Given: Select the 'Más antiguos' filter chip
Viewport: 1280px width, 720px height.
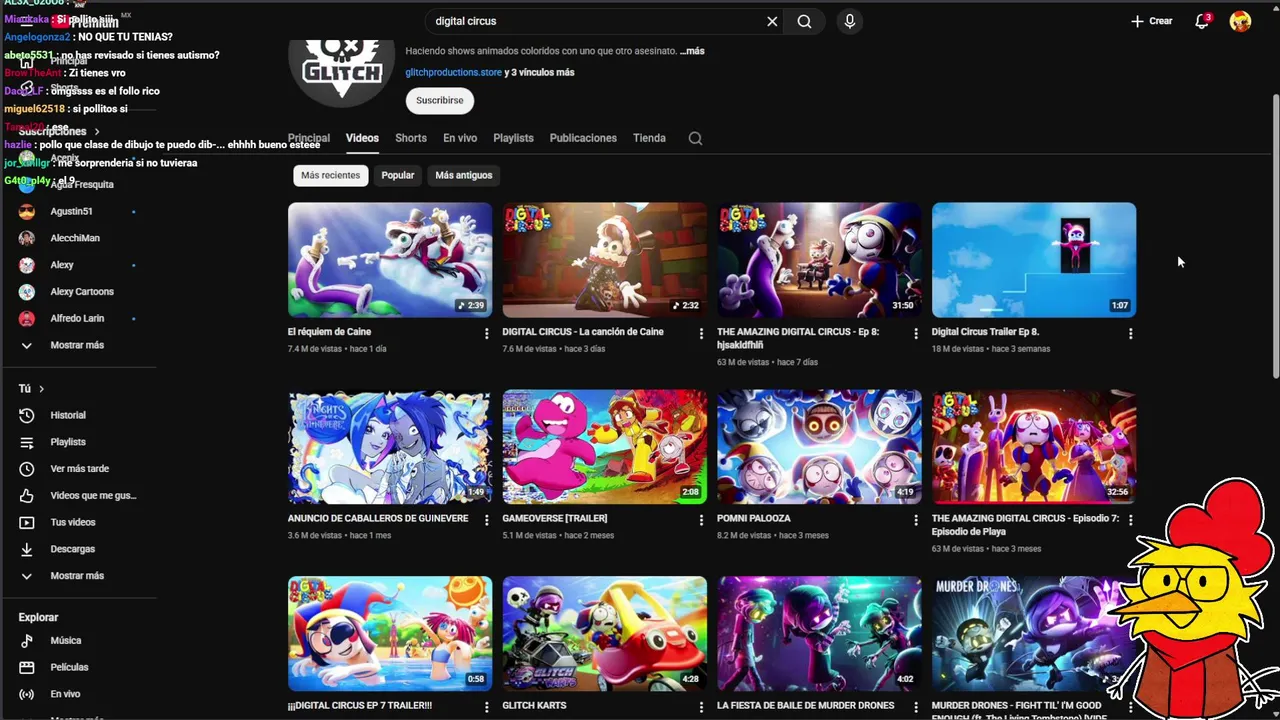Looking at the screenshot, I should coord(464,175).
